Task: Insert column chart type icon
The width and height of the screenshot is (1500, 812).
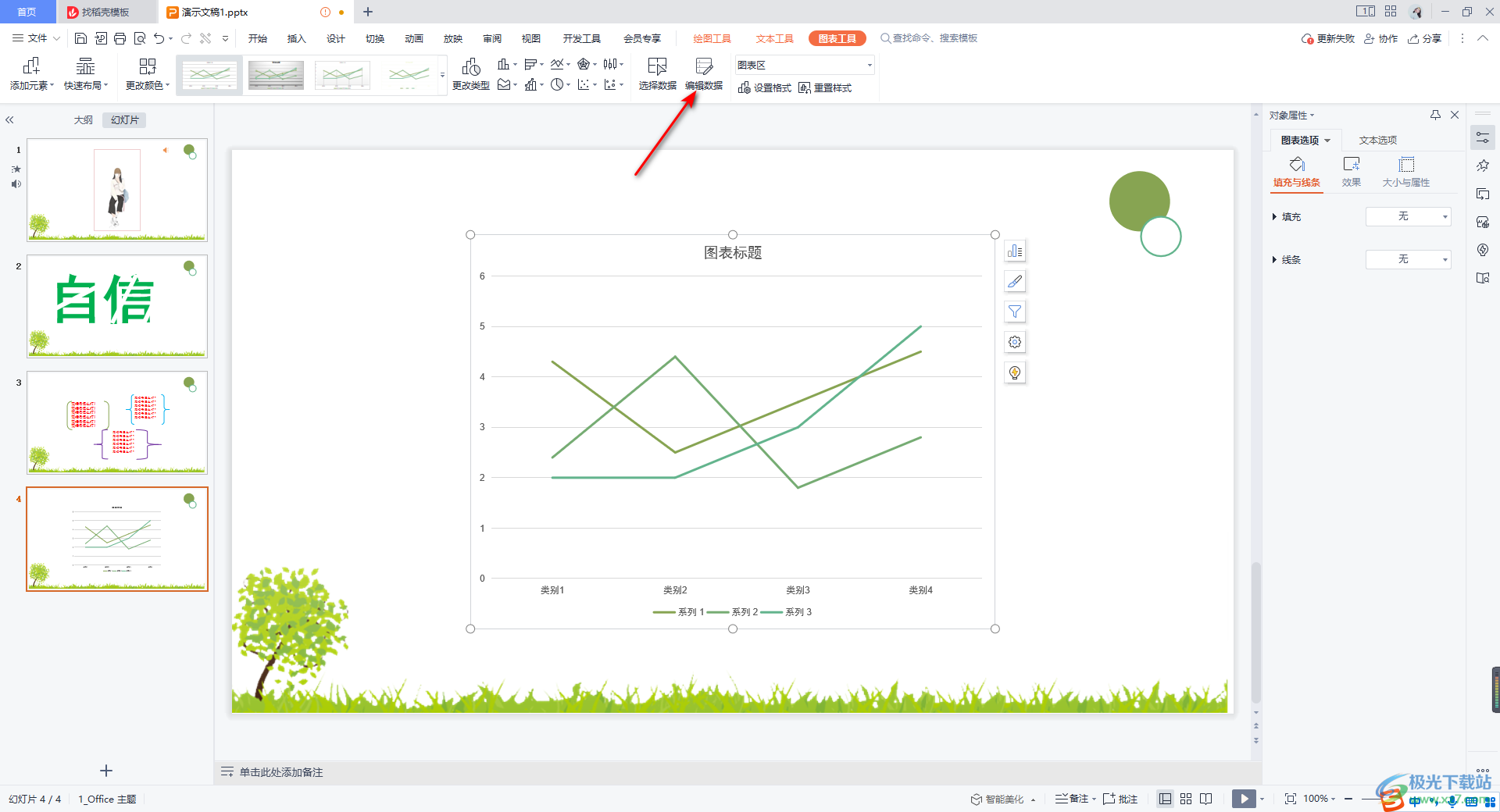Action: click(x=504, y=64)
